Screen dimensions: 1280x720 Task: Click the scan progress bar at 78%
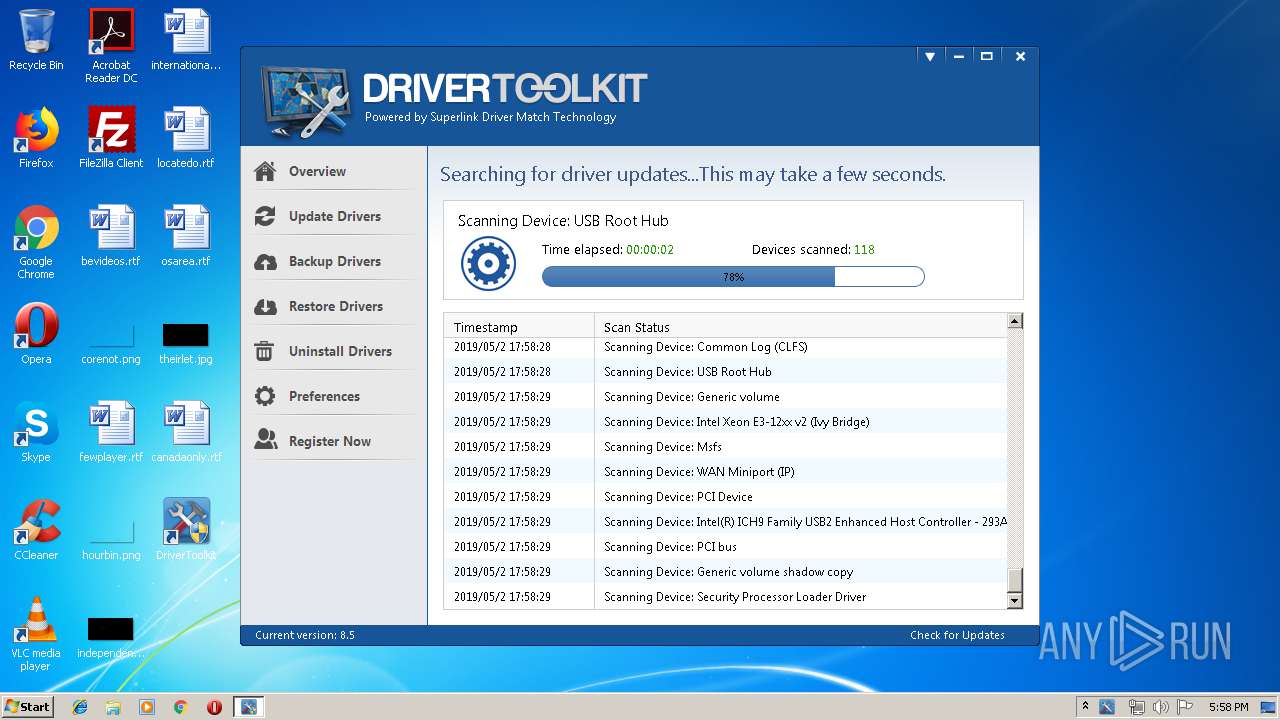click(x=733, y=276)
